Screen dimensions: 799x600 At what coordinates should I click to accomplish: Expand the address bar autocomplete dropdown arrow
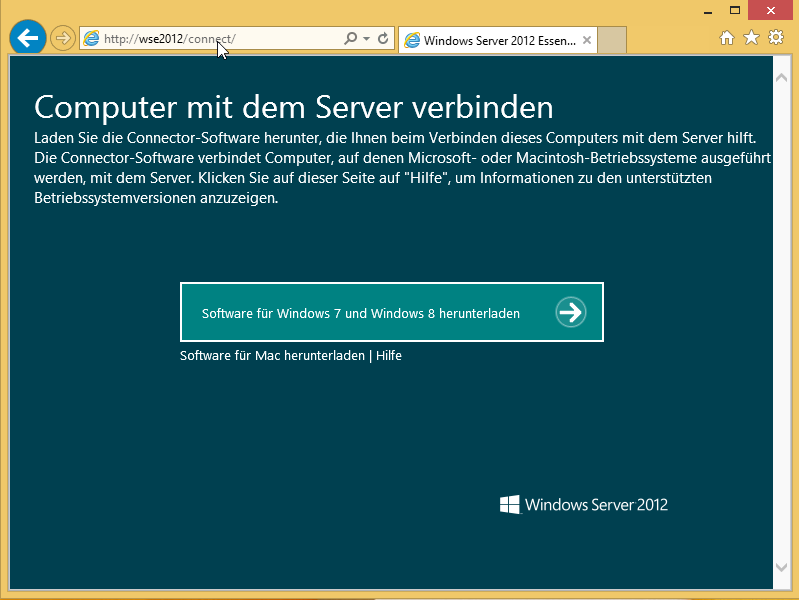367,39
